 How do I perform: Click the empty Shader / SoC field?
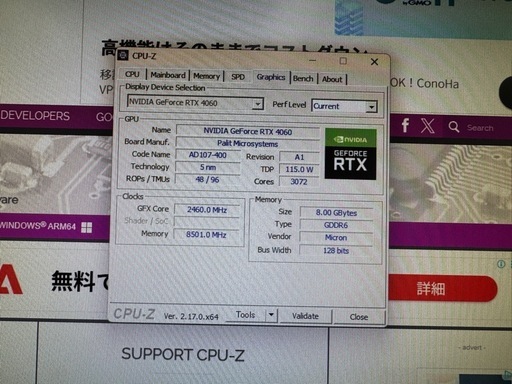207,222
